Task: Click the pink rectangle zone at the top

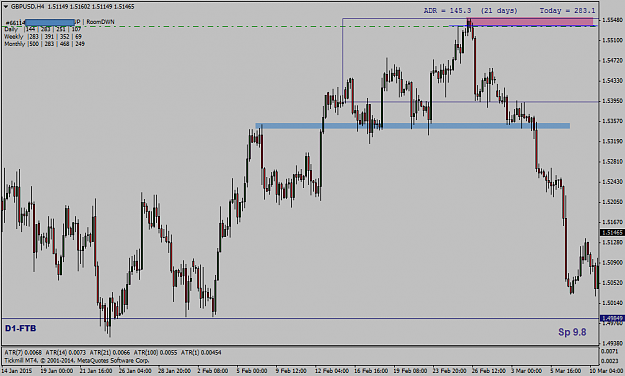Action: click(x=530, y=22)
